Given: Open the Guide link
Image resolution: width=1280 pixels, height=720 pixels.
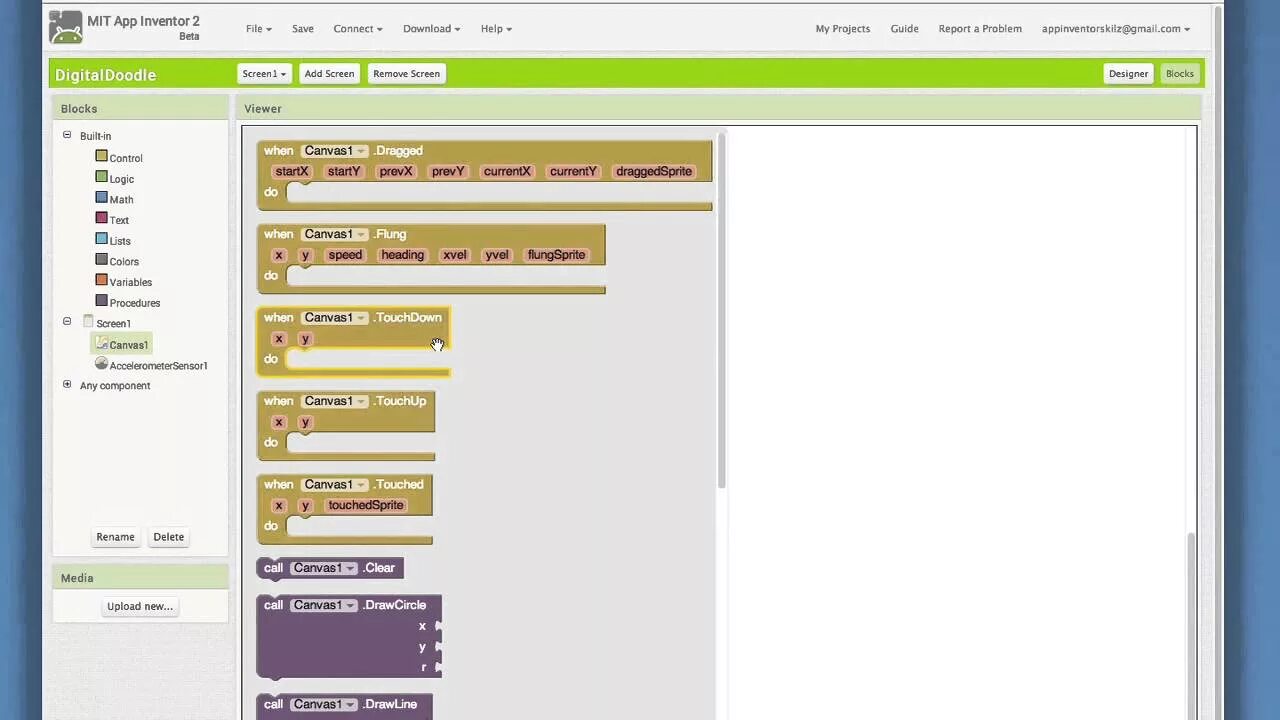Looking at the screenshot, I should (x=904, y=29).
